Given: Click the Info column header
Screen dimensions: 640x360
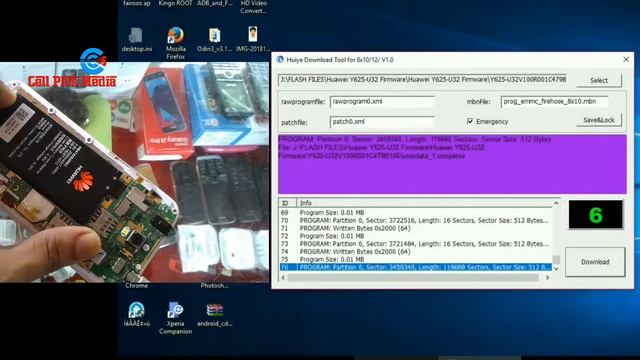Looking at the screenshot, I should (x=424, y=203).
